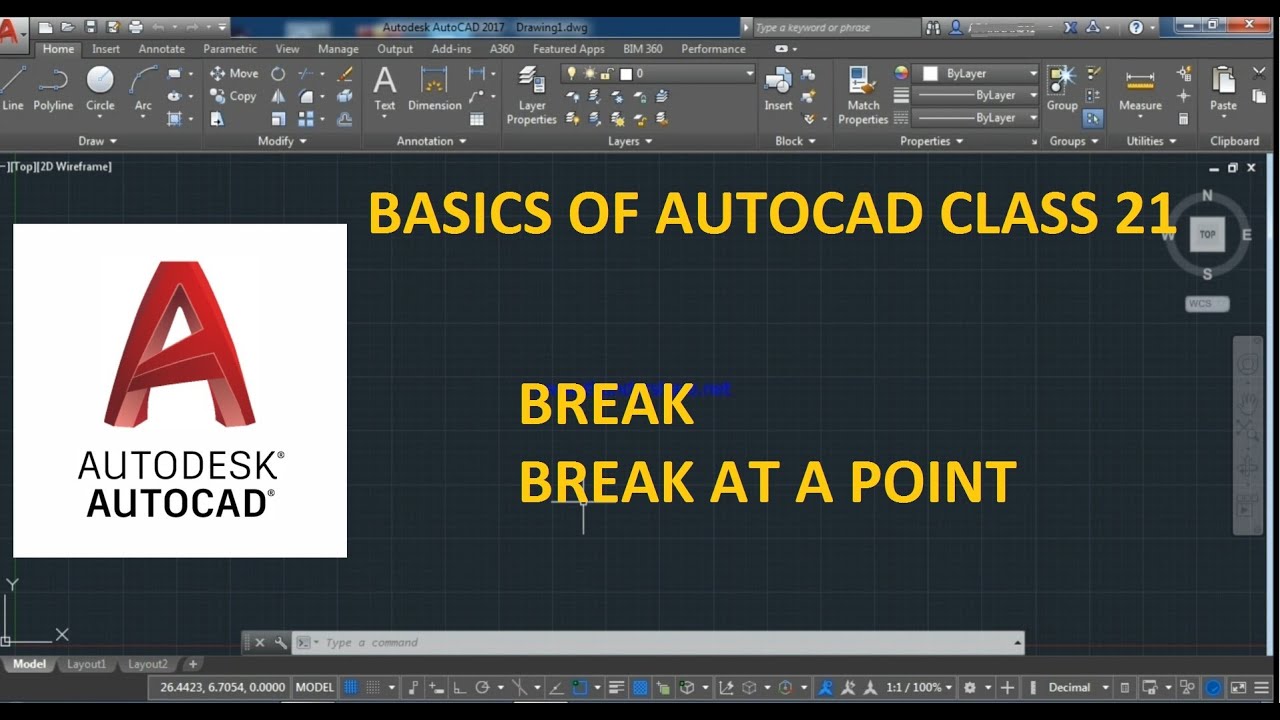Select the Dimension tool
The width and height of the screenshot is (1280, 720).
(x=435, y=88)
